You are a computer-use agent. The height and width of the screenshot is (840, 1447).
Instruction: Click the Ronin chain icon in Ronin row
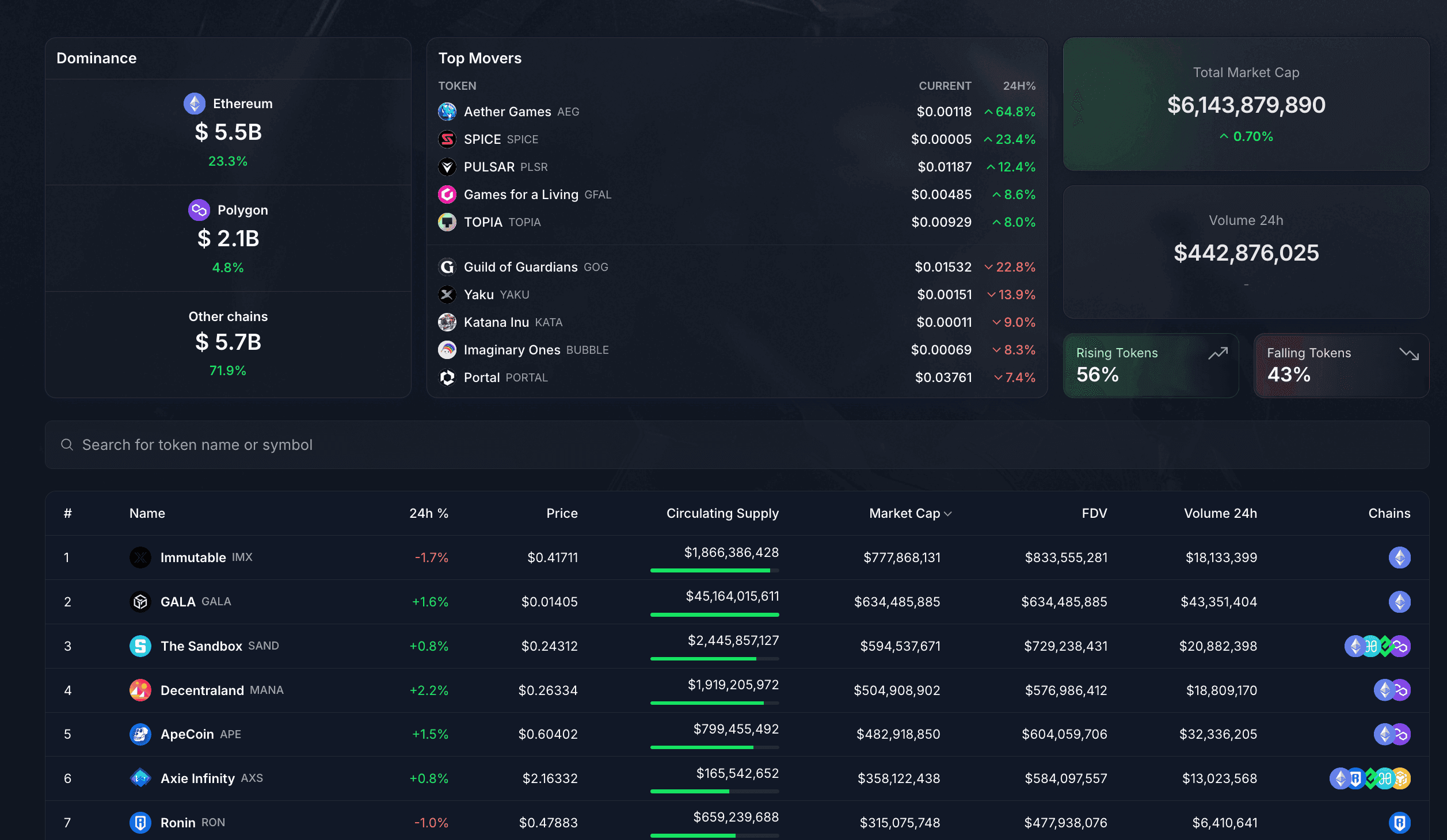(1400, 823)
